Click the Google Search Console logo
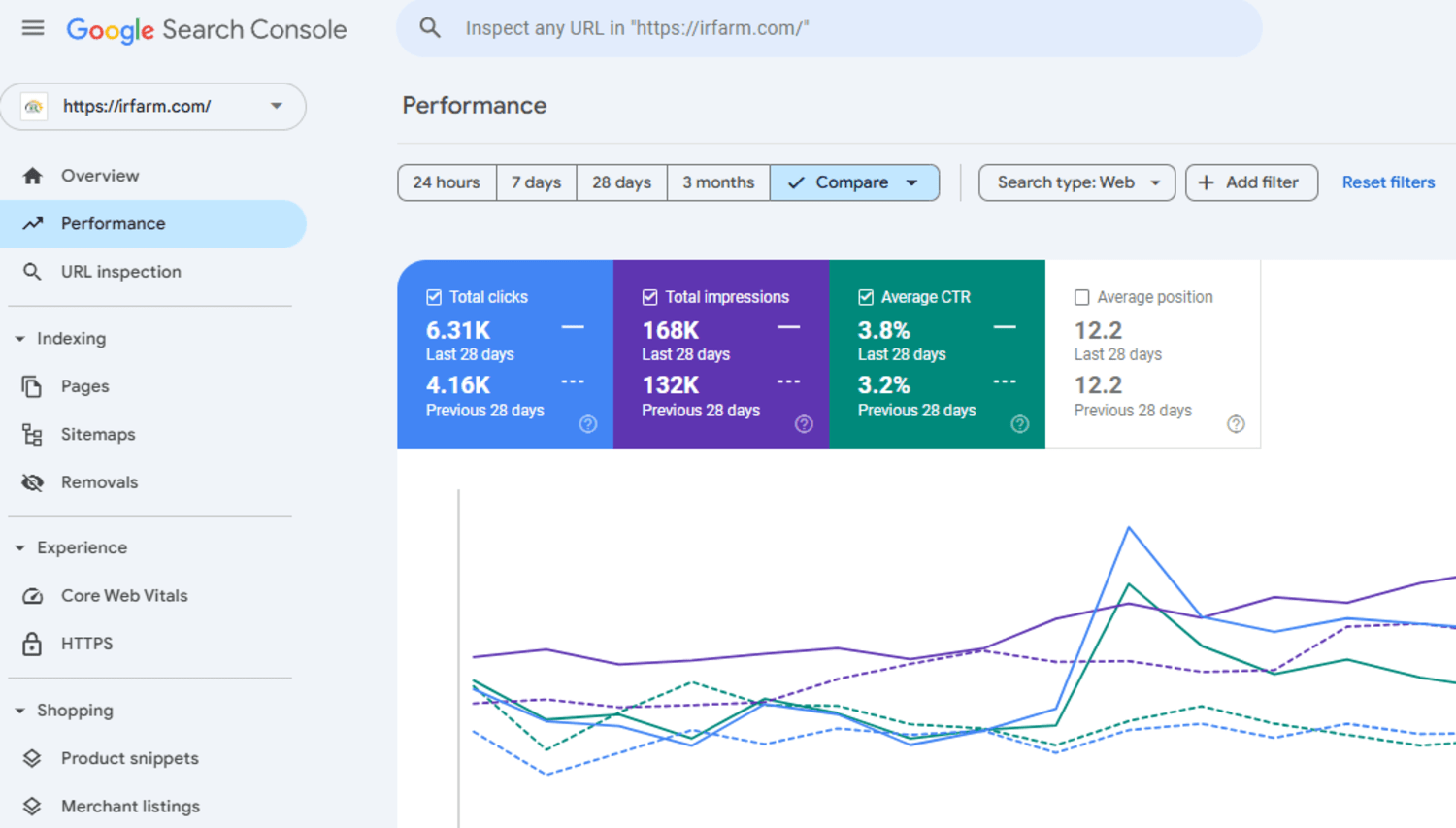 (206, 29)
